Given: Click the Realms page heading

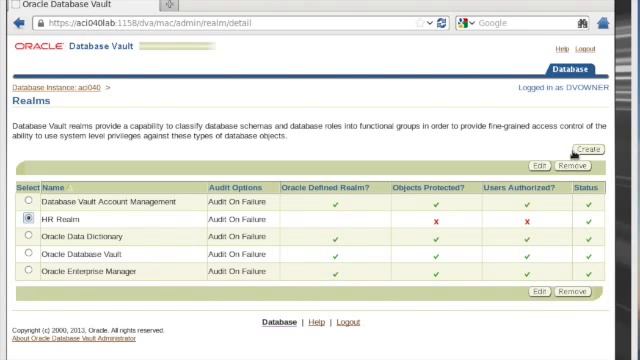Looking at the screenshot, I should coord(31,101).
